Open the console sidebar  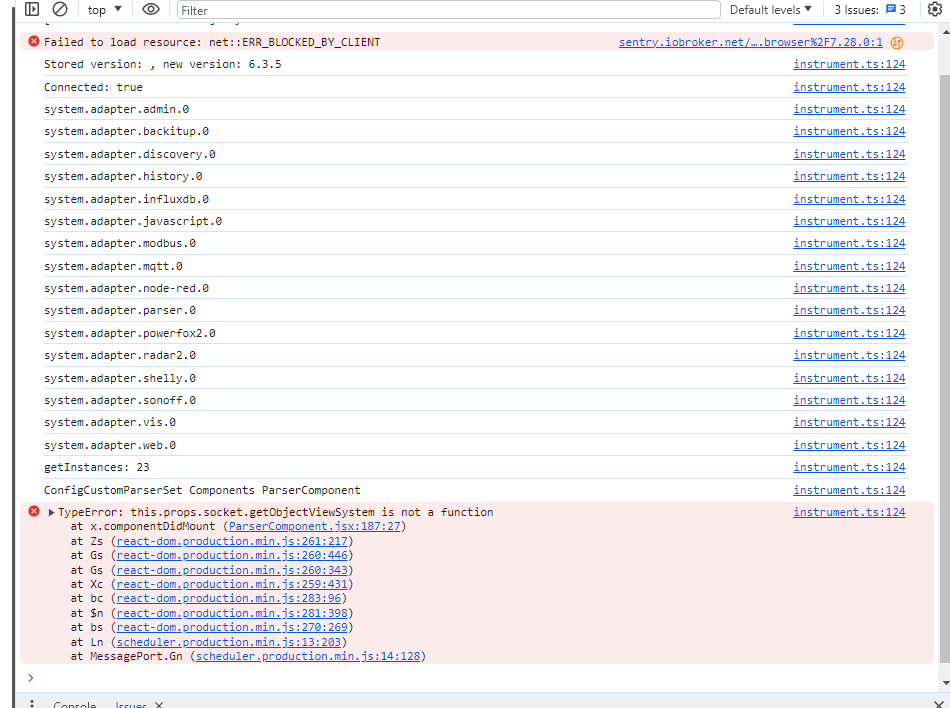30,9
